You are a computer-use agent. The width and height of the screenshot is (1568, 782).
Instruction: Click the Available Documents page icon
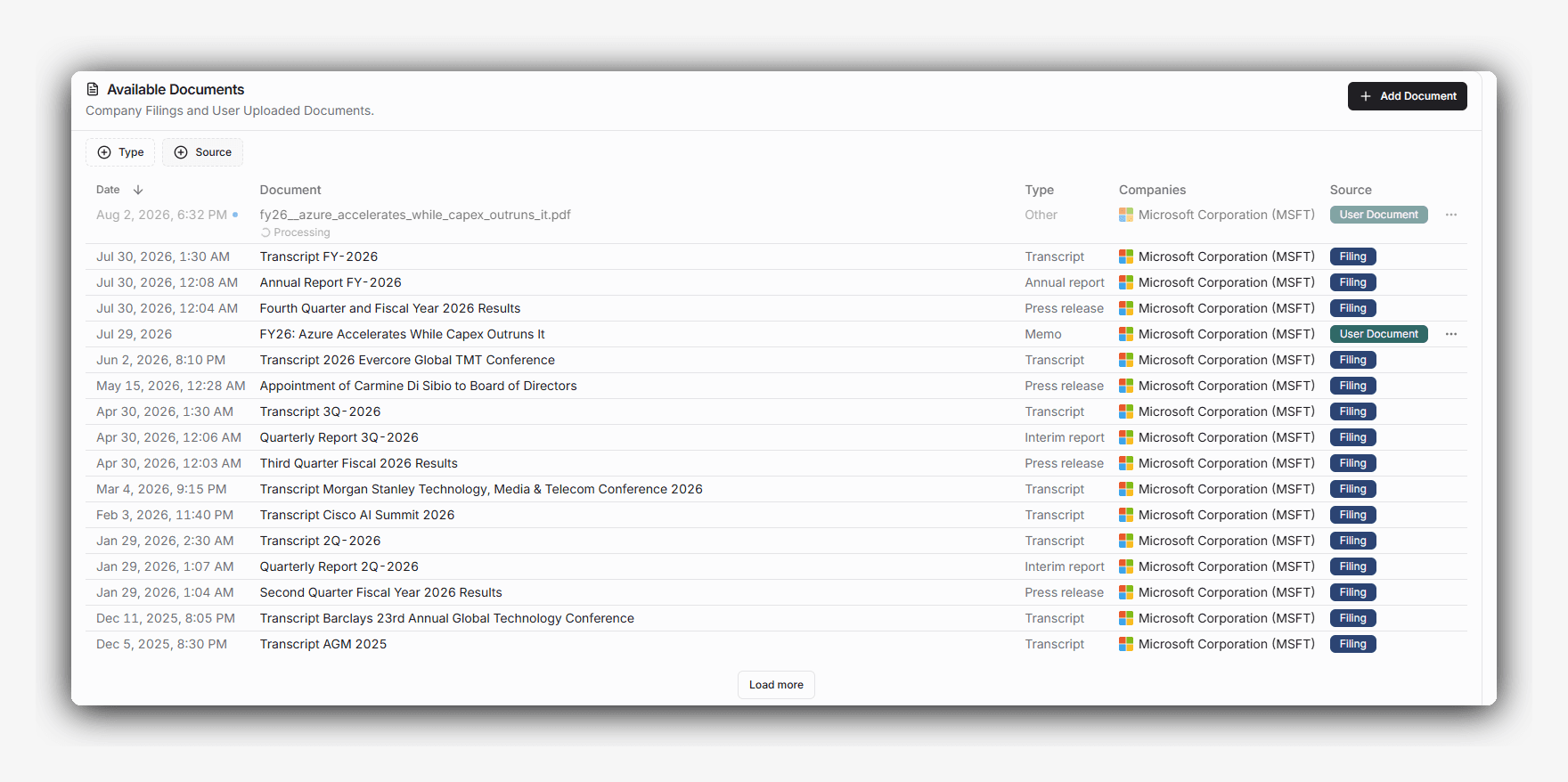93,89
